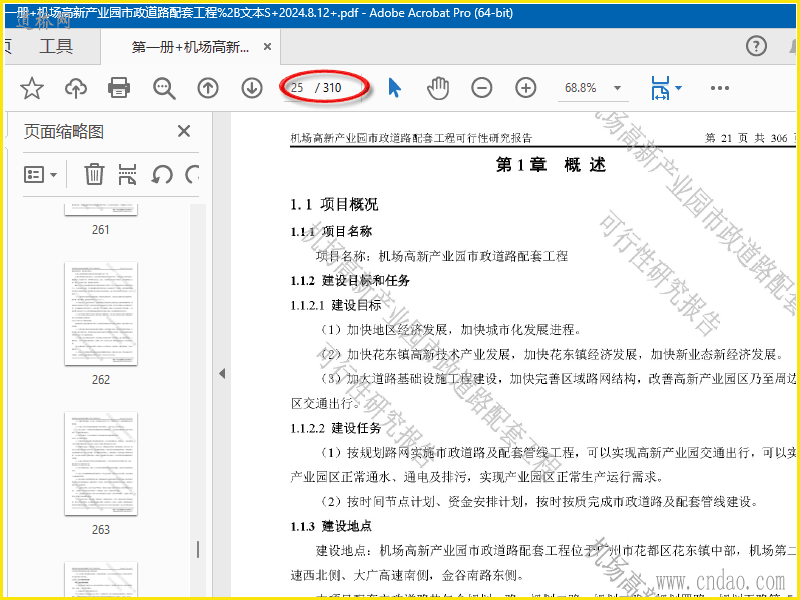Rotate pages clockwise
This screenshot has height=600, width=800.
point(192,175)
